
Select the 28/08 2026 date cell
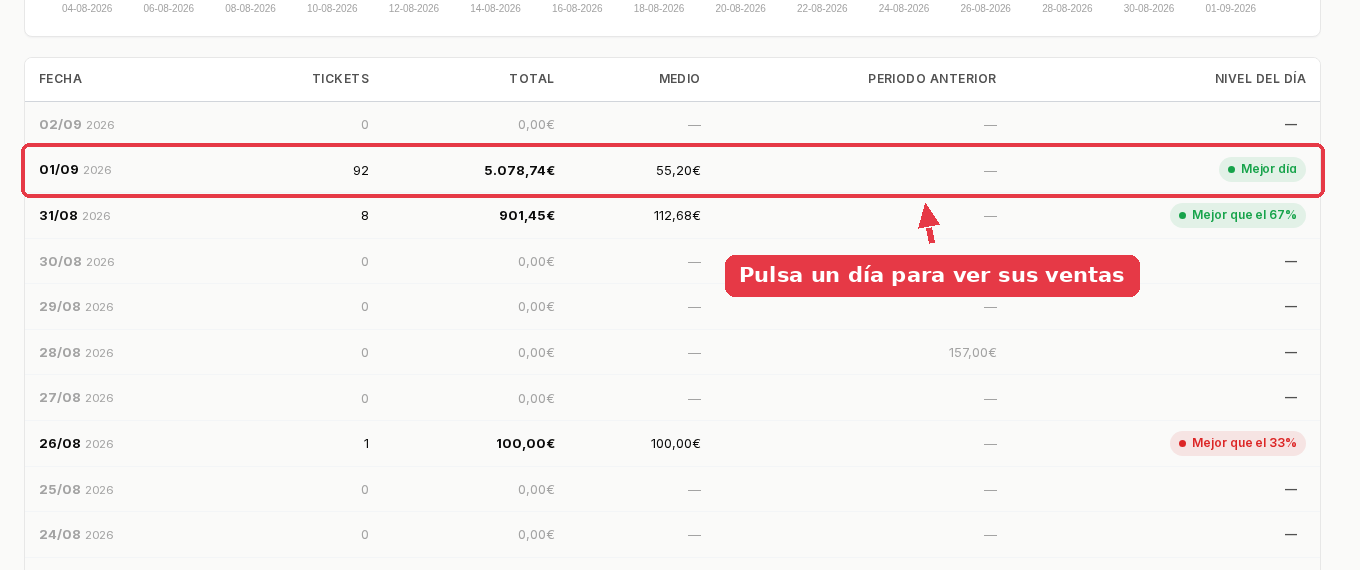coord(76,352)
